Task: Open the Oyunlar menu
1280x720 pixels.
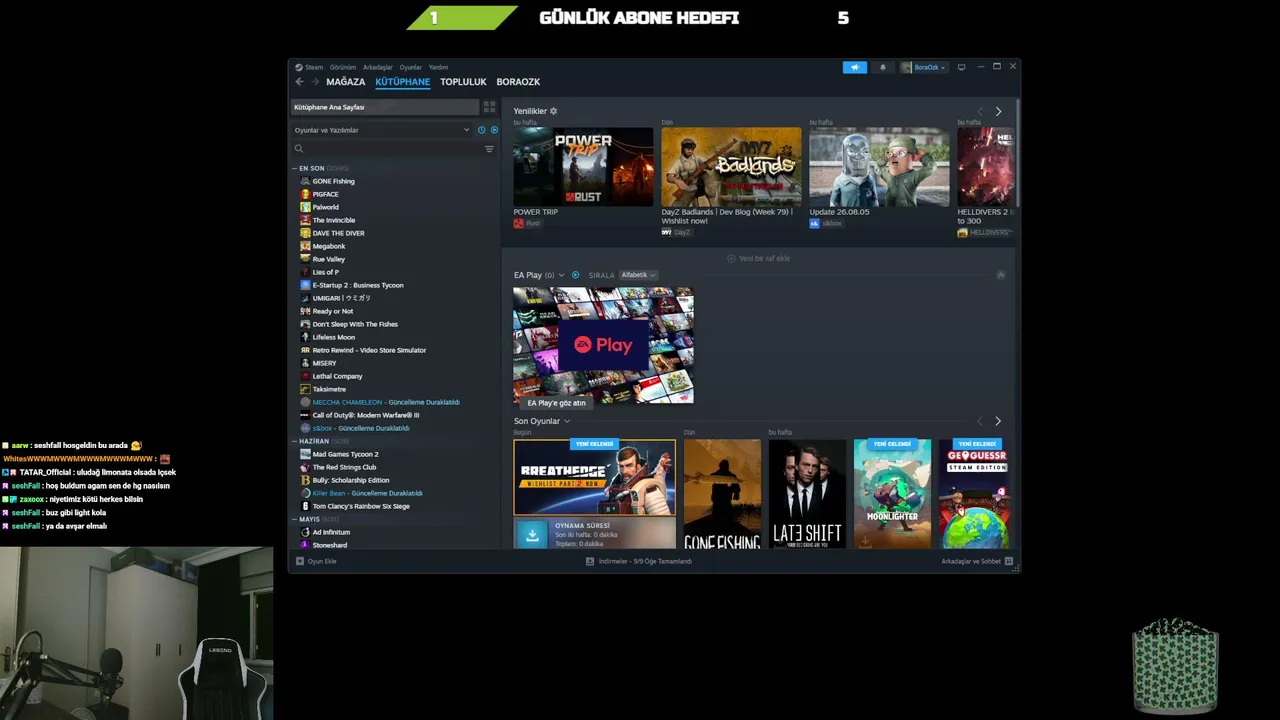Action: (411, 67)
